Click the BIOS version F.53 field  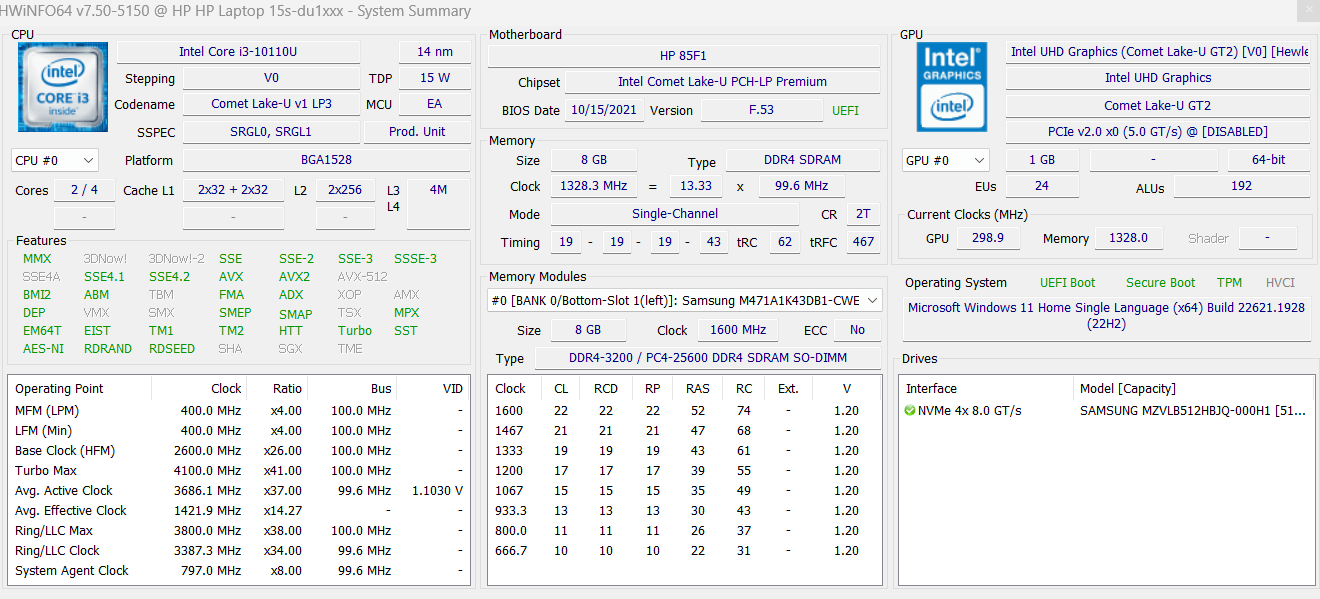[x=761, y=110]
